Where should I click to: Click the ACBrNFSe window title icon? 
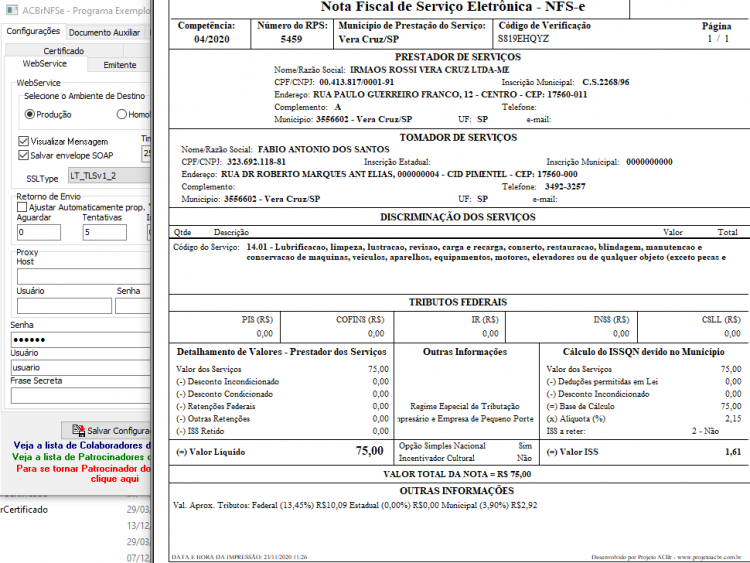(x=12, y=10)
